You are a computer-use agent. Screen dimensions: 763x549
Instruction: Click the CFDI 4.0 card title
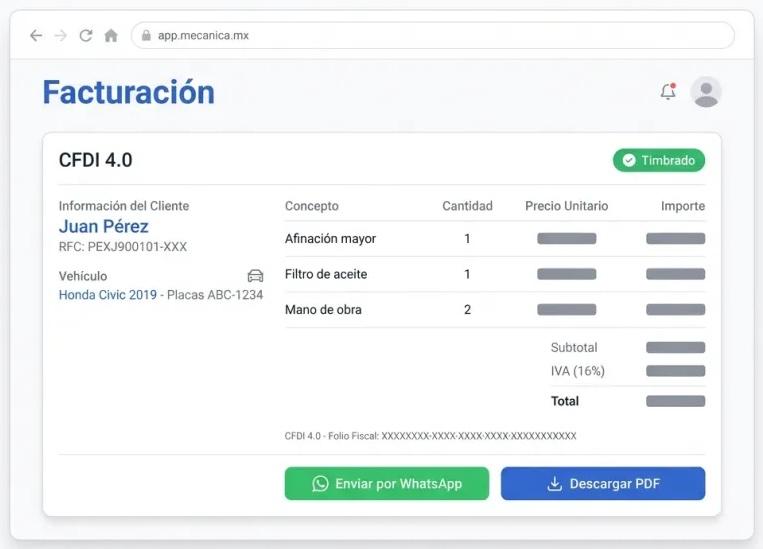tap(95, 160)
